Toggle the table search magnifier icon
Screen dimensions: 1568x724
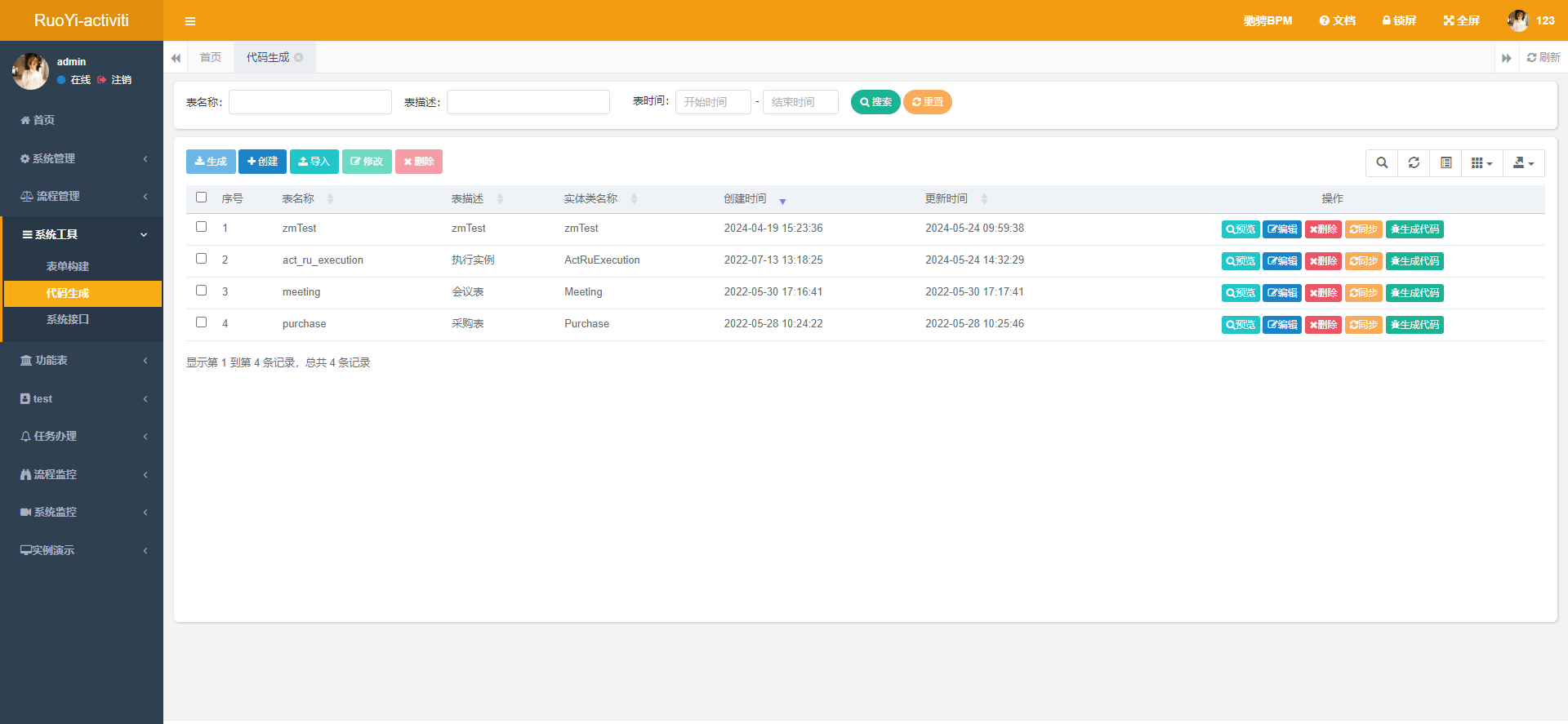[x=1382, y=163]
